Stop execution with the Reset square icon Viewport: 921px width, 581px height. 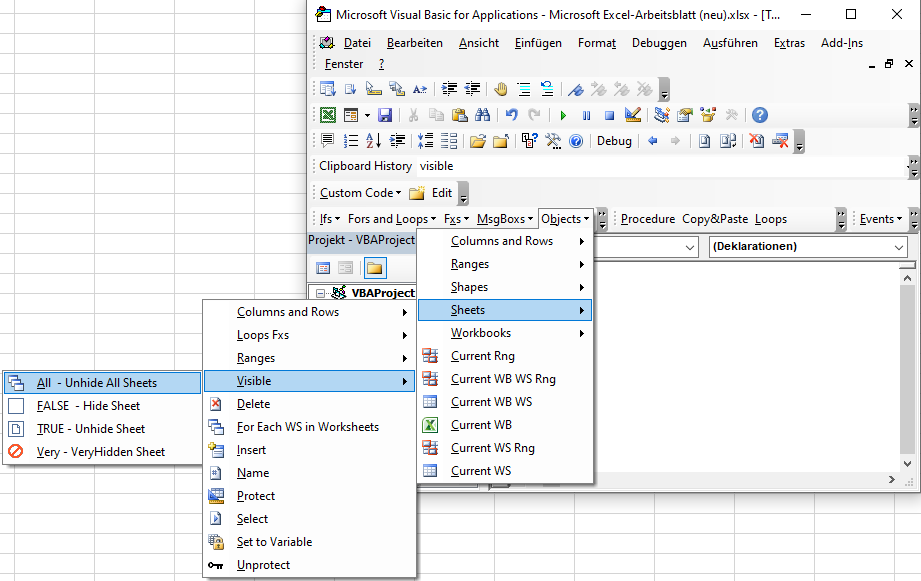[x=609, y=116]
